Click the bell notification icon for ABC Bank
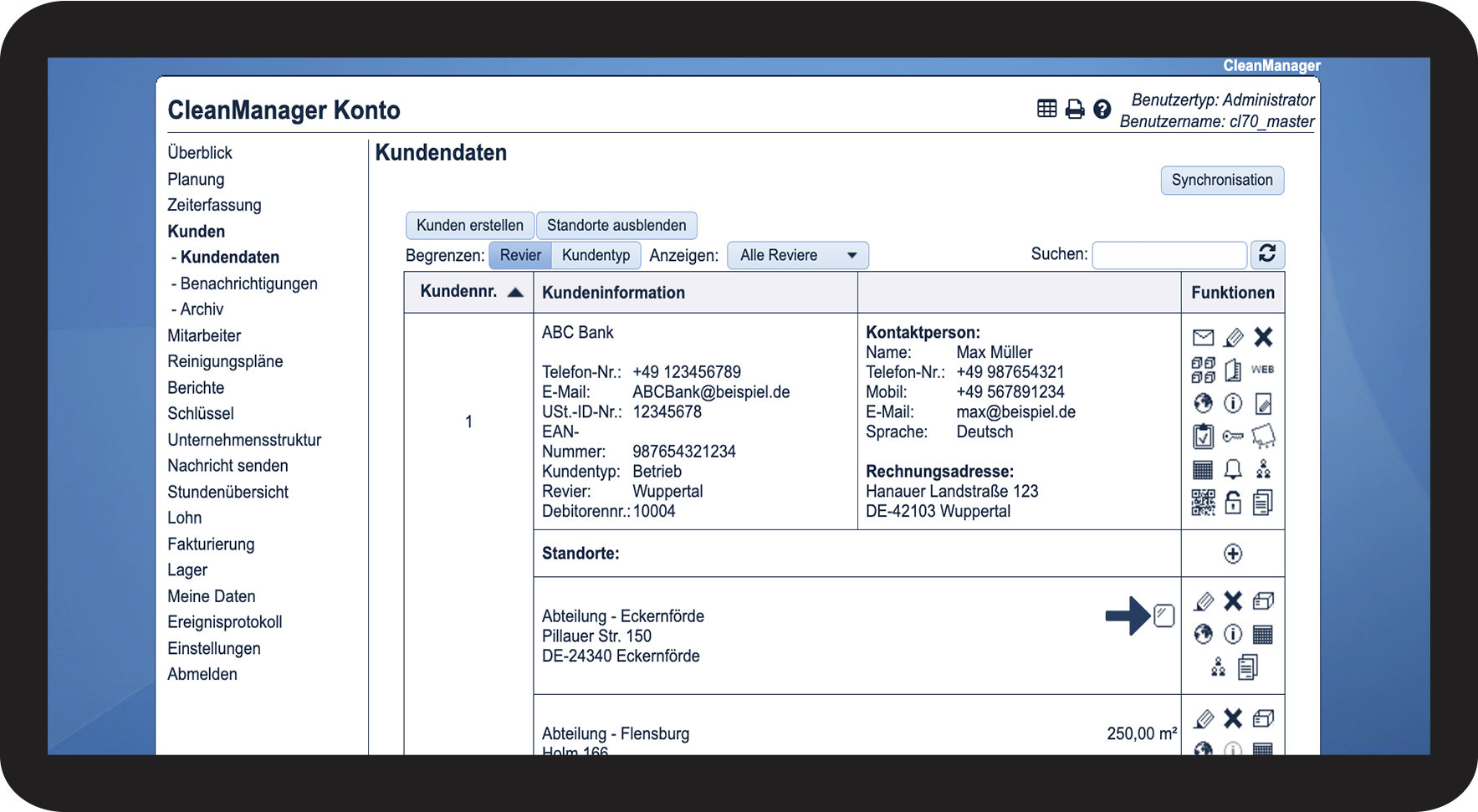 (x=1233, y=469)
